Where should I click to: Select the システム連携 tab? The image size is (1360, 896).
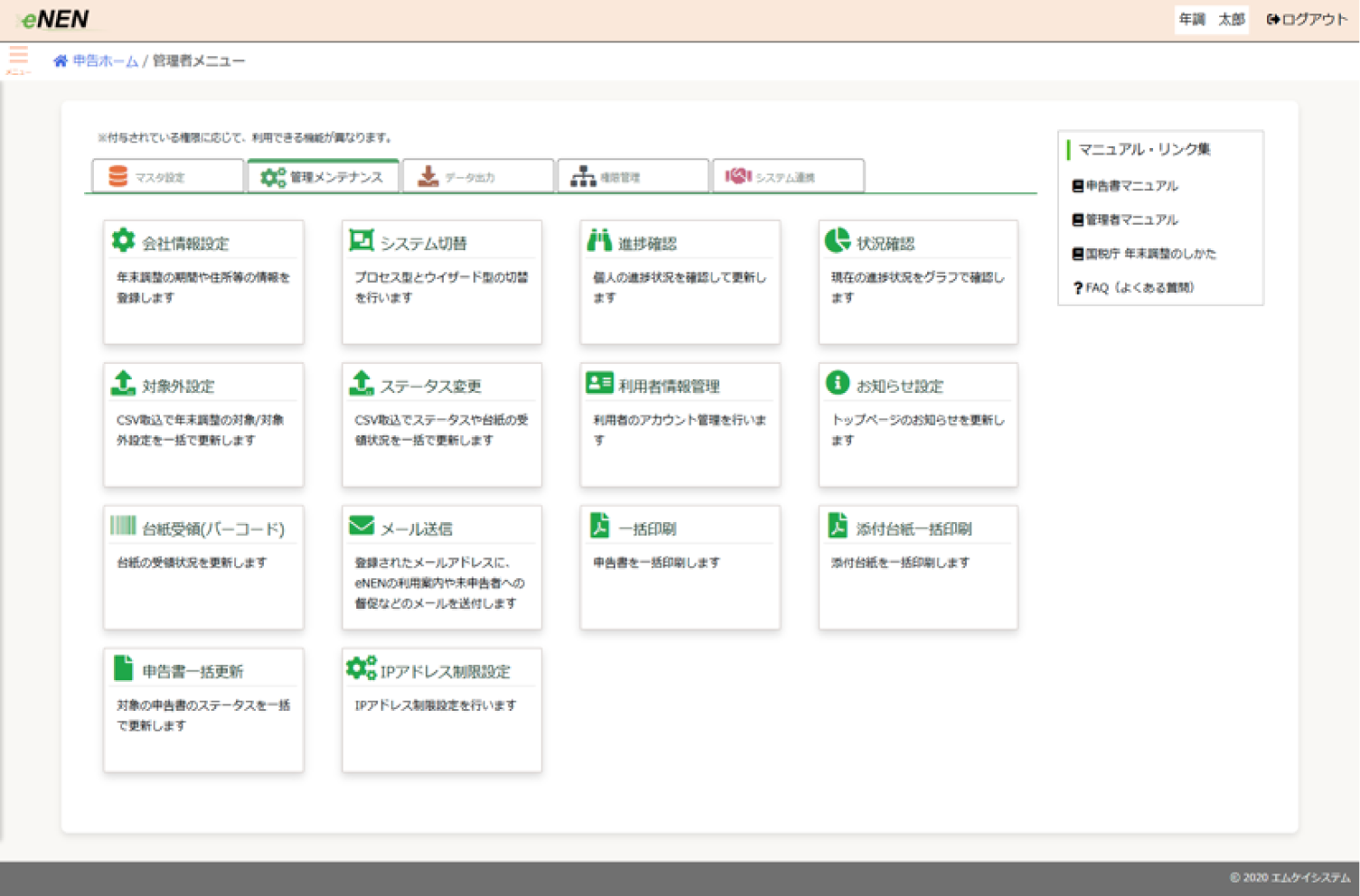pos(788,177)
